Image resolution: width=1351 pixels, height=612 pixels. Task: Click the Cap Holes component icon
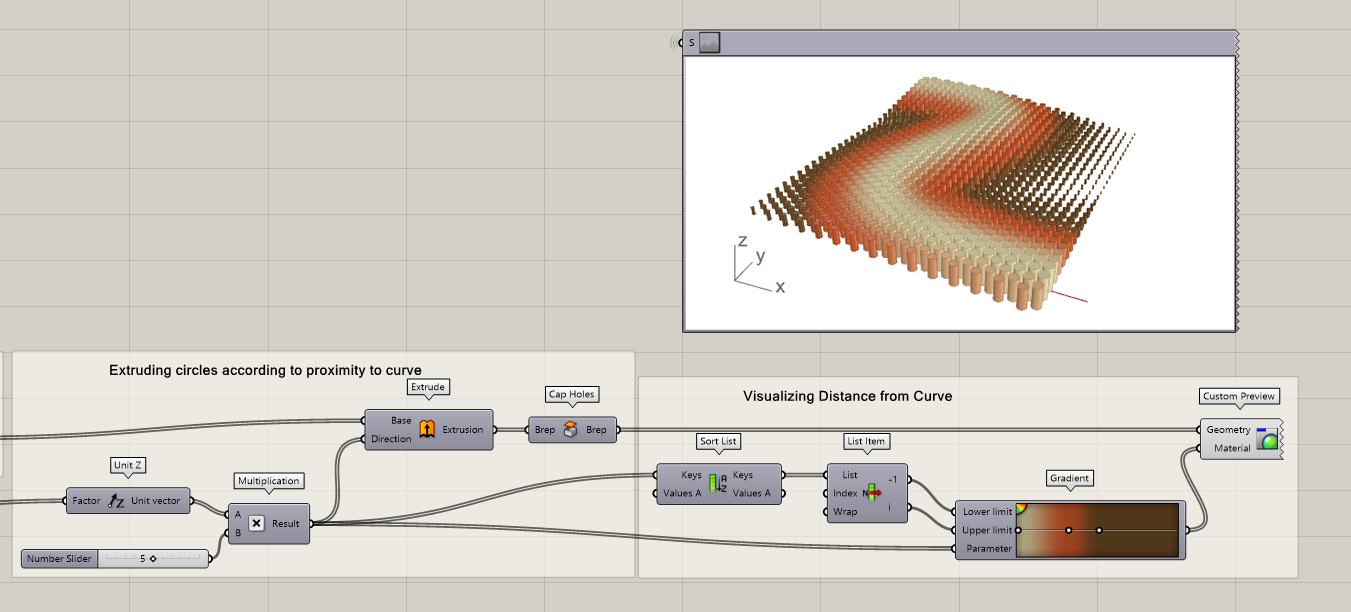click(570, 430)
